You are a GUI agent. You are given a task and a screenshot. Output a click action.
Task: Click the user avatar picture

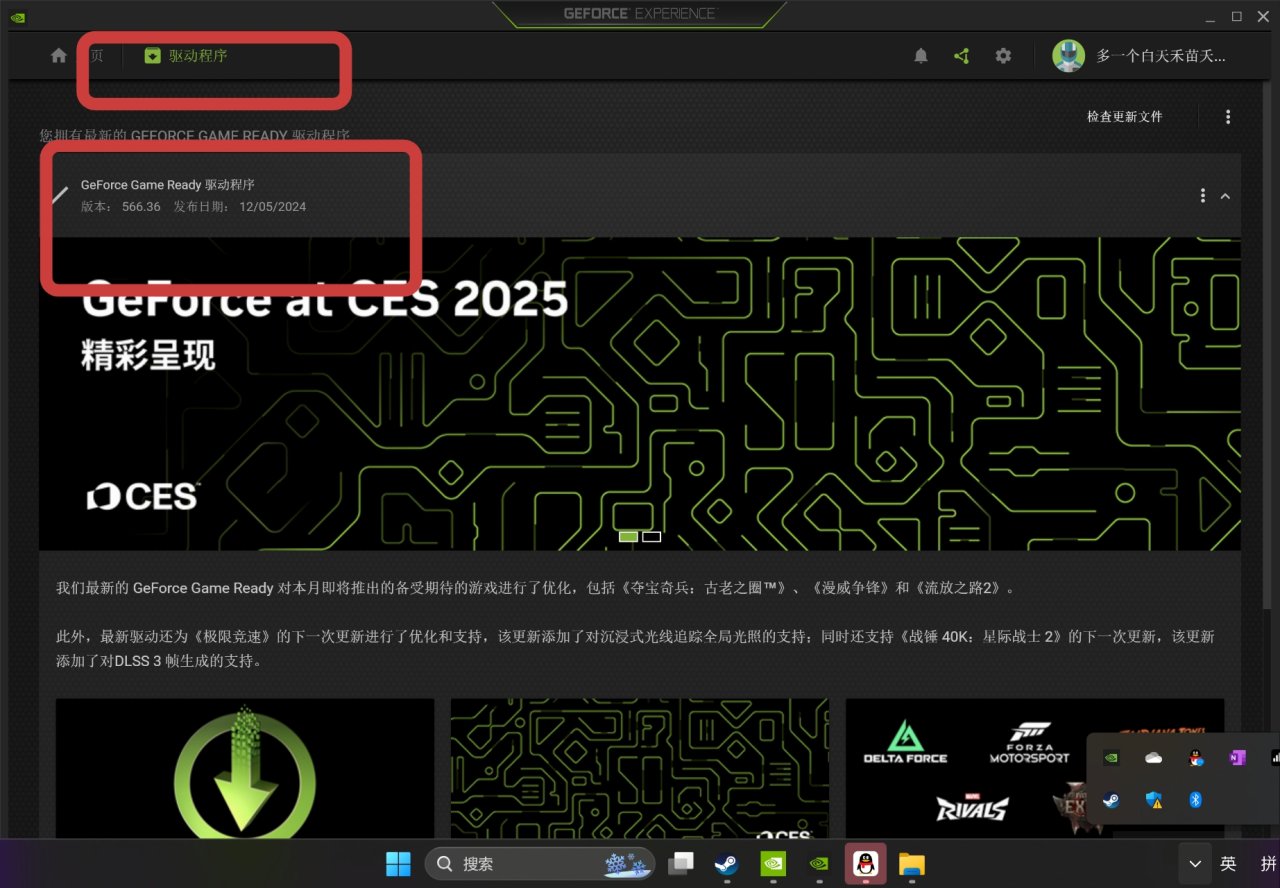tap(1068, 56)
